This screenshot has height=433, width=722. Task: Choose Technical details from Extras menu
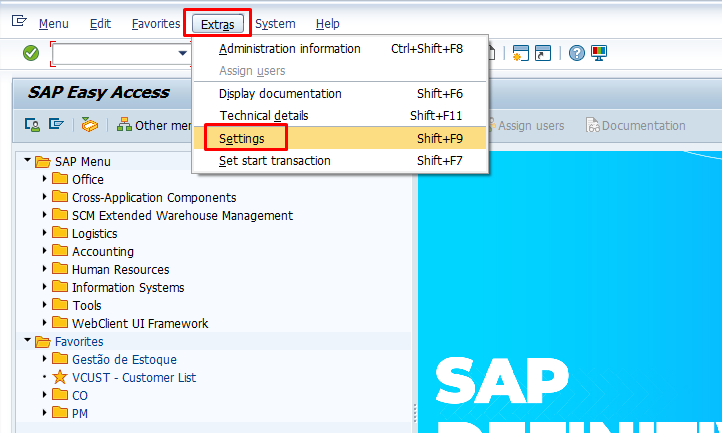[x=264, y=116]
